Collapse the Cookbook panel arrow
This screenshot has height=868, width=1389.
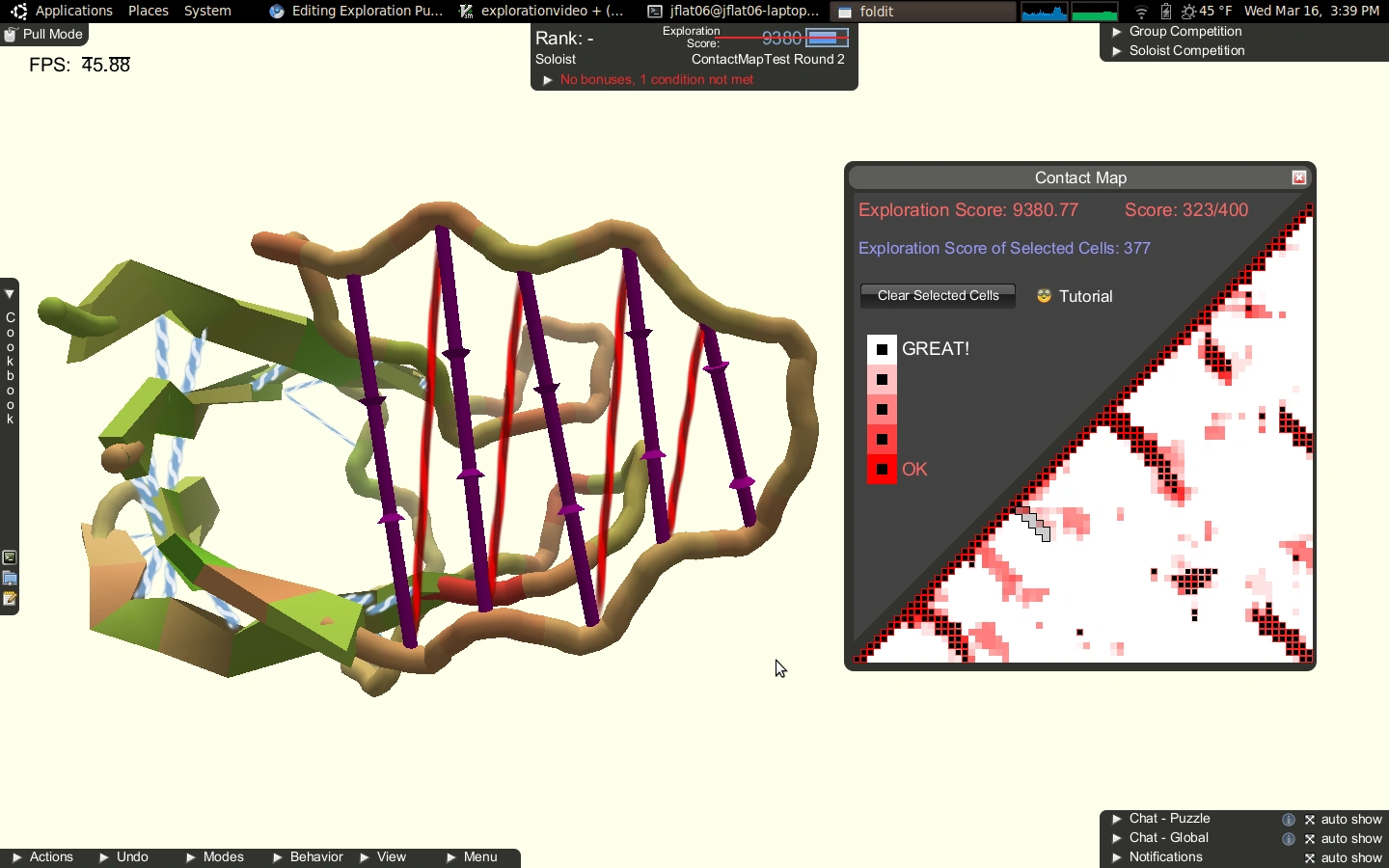coord(10,293)
